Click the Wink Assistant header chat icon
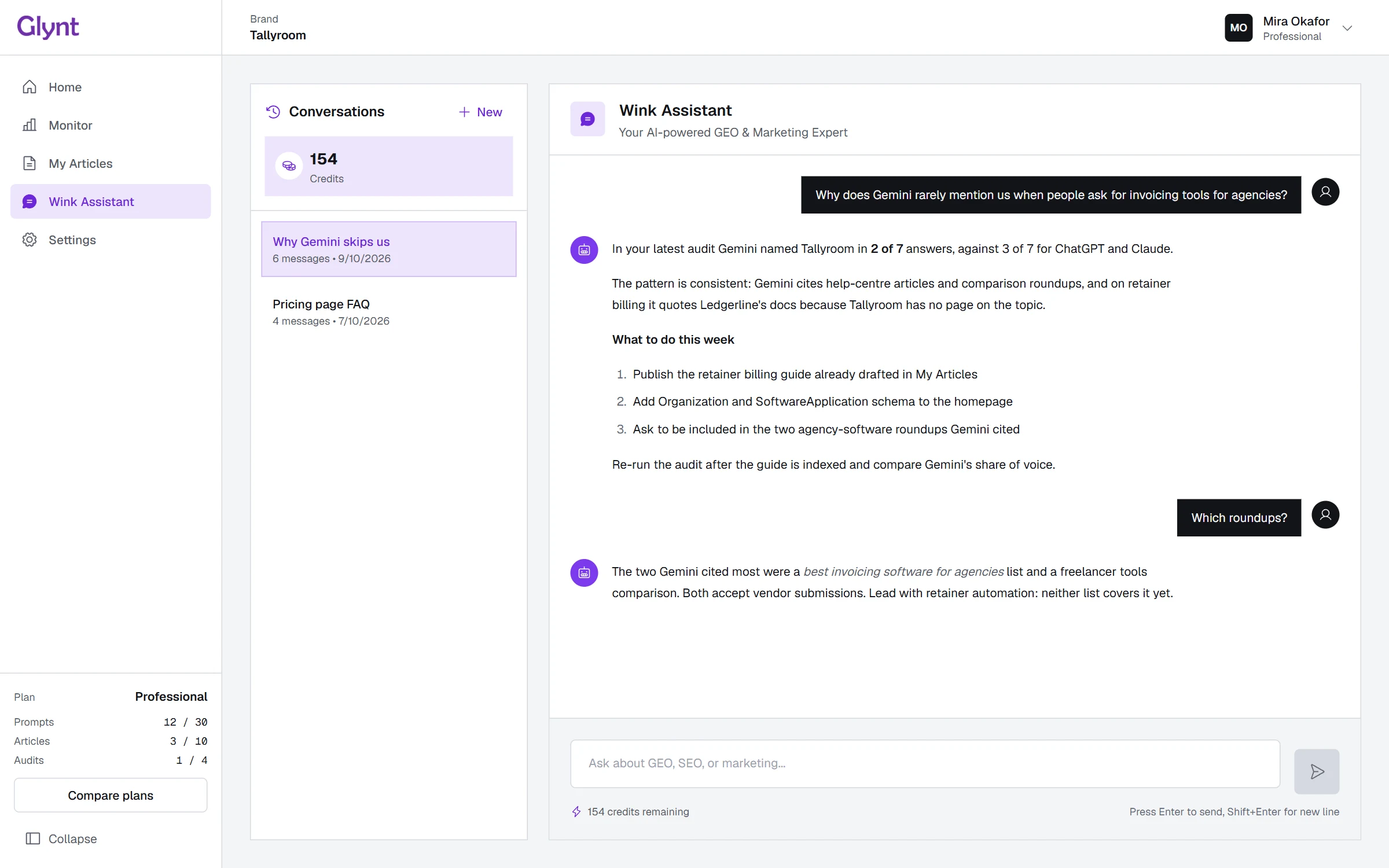 (587, 119)
